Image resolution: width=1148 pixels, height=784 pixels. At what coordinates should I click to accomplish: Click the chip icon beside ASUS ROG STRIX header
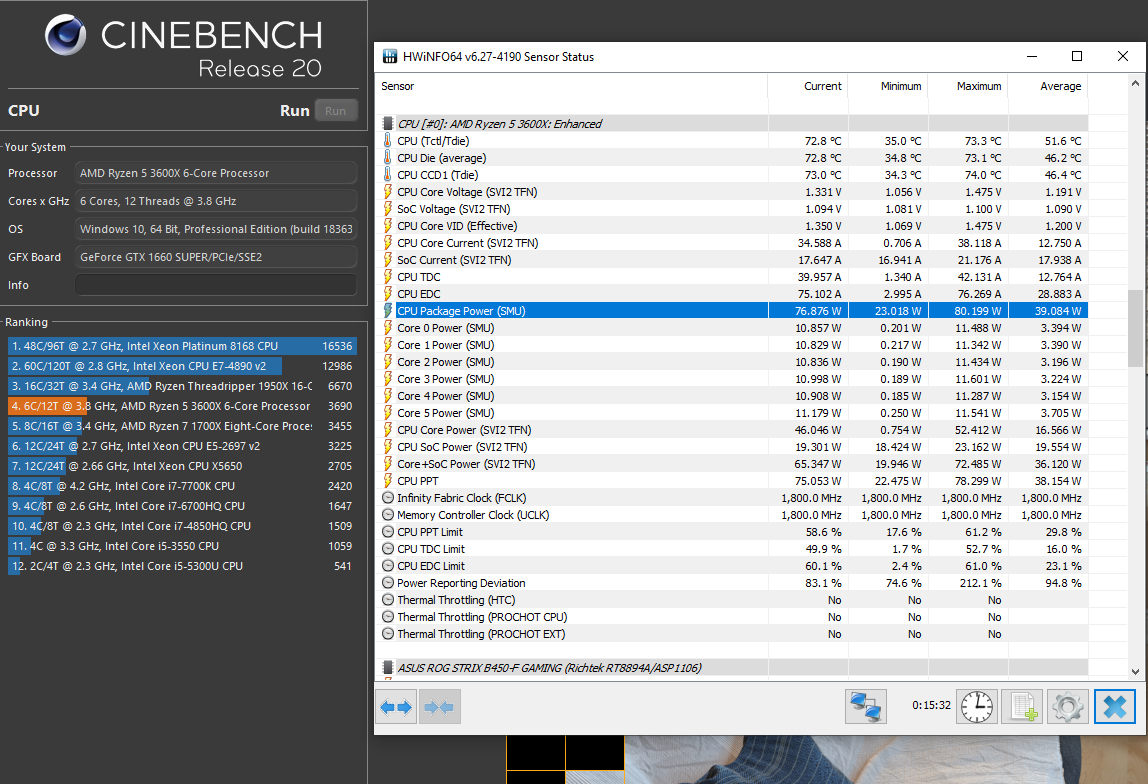click(x=388, y=668)
